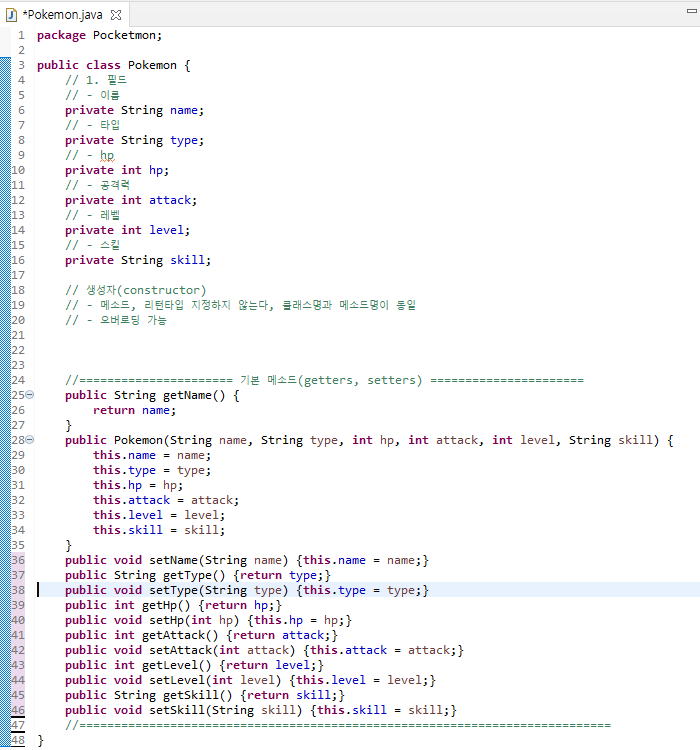Click line number 38 in gutter

[18, 590]
